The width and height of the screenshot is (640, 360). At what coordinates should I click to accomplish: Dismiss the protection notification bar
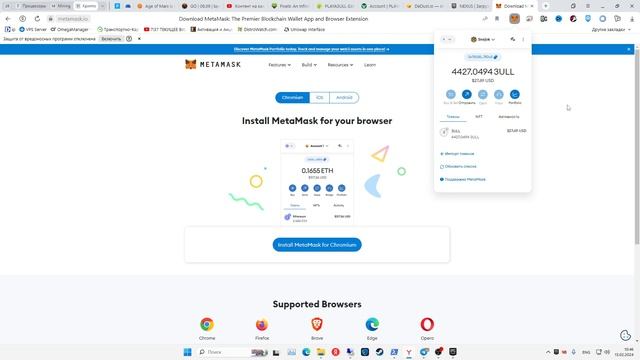pyautogui.click(x=139, y=39)
